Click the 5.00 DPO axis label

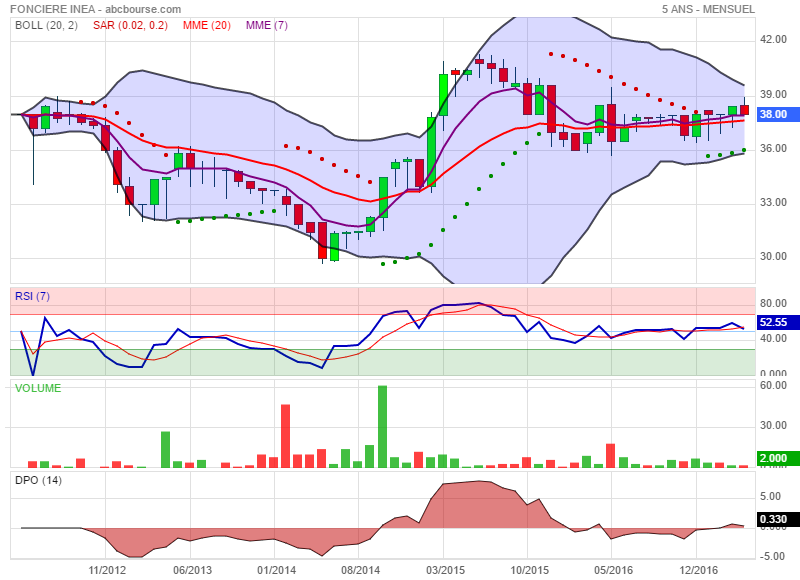tap(770, 496)
